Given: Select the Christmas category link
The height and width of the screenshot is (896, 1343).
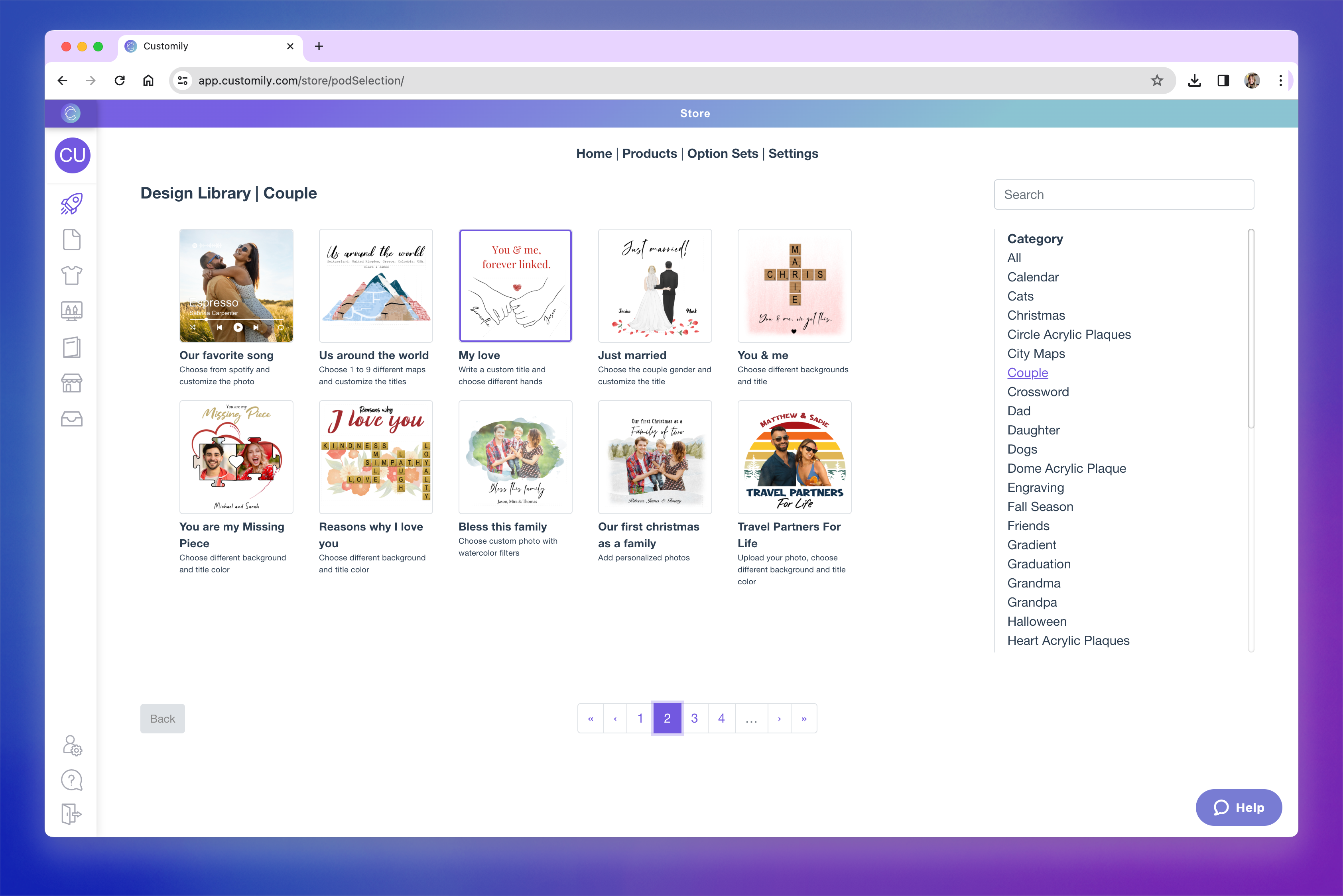Looking at the screenshot, I should 1036,315.
